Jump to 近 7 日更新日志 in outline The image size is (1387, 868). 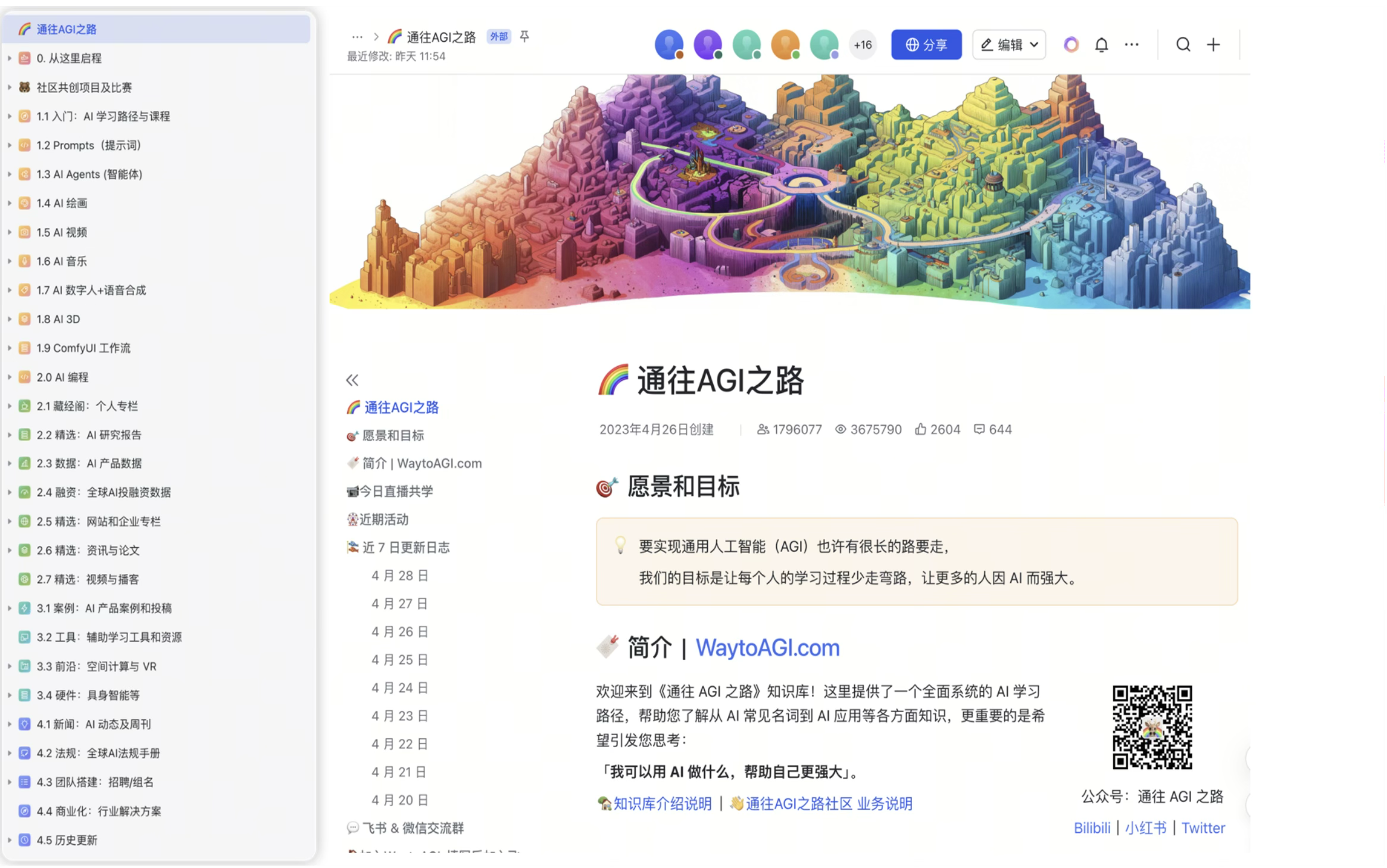point(398,547)
